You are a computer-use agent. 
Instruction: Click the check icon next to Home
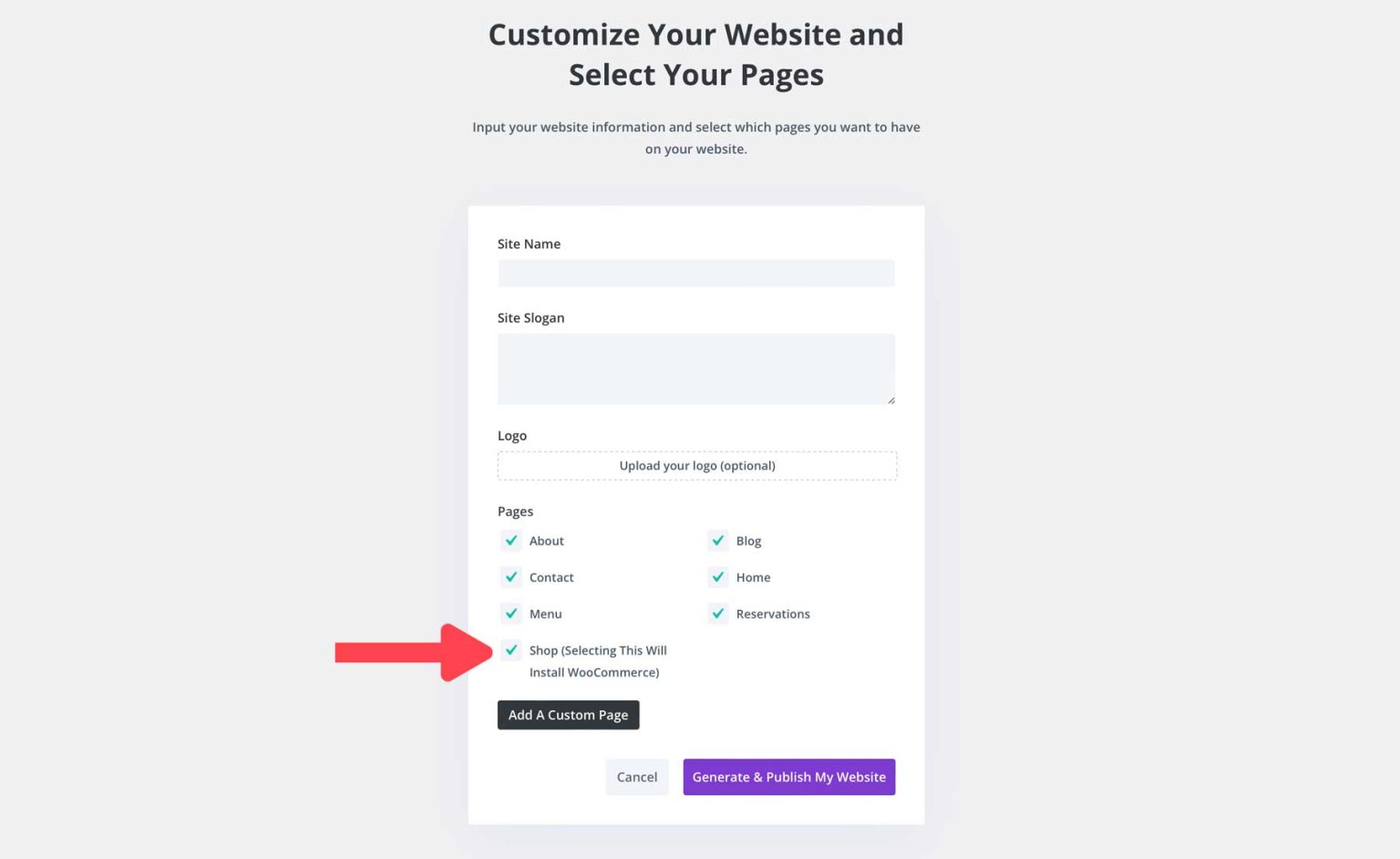click(x=717, y=576)
